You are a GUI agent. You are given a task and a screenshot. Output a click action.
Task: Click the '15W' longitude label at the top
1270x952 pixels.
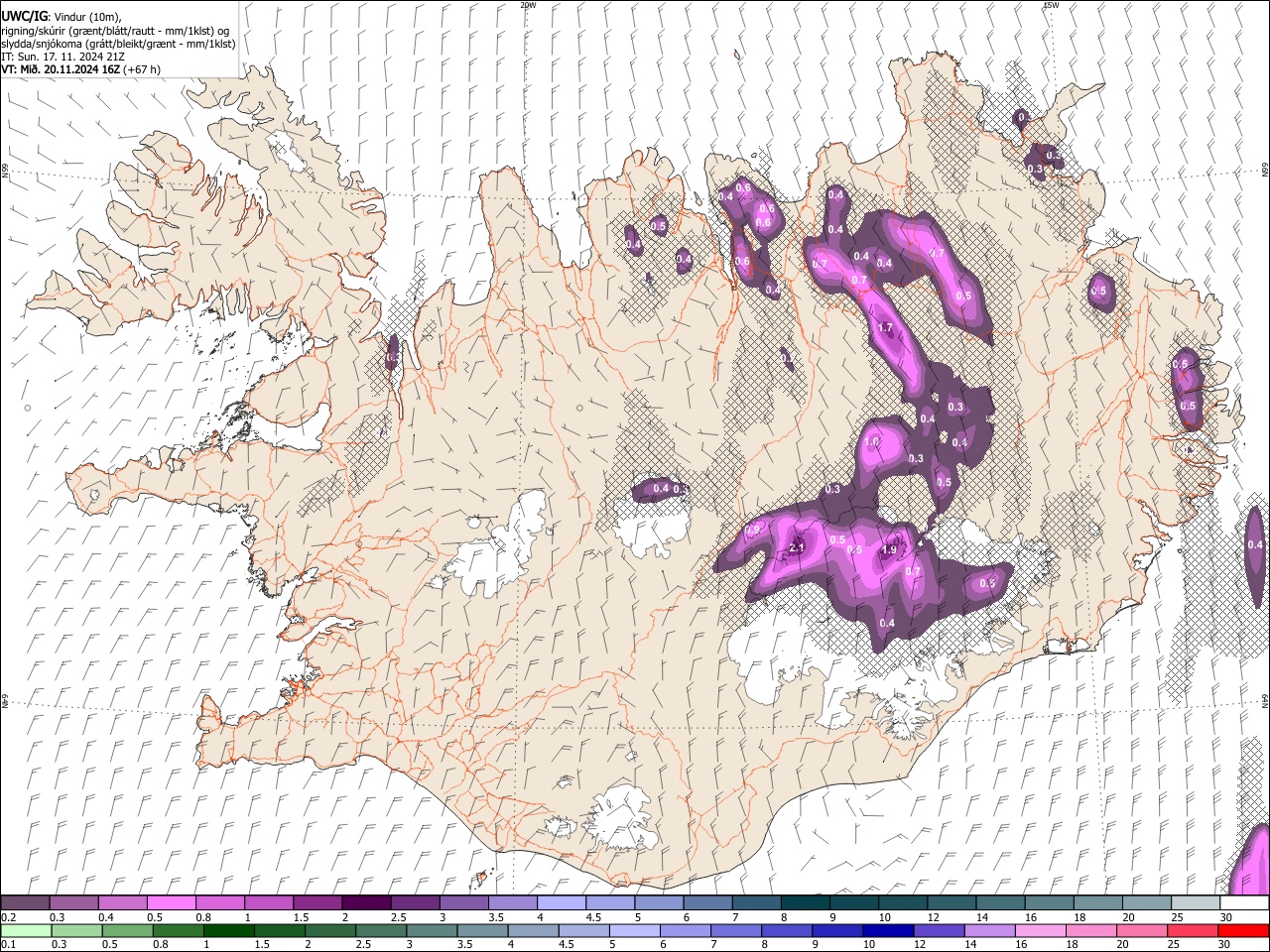coord(1051,5)
